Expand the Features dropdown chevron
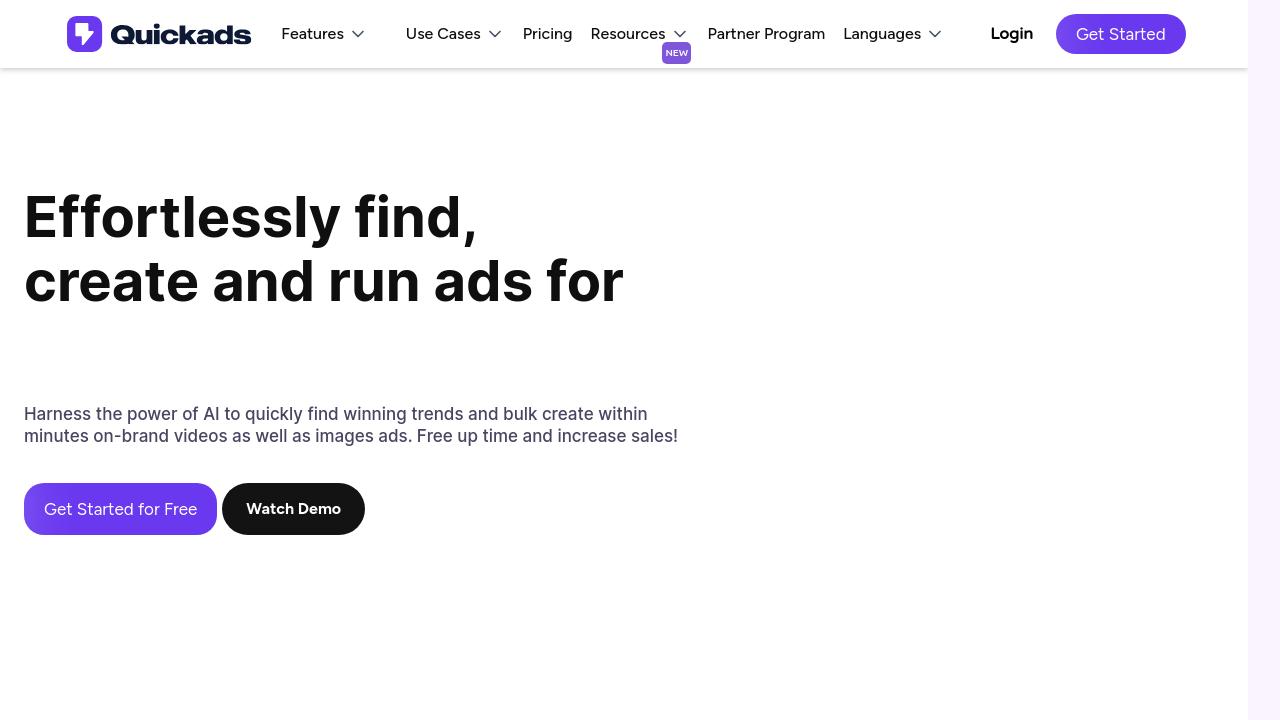Image resolution: width=1280 pixels, height=720 pixels. 358,34
